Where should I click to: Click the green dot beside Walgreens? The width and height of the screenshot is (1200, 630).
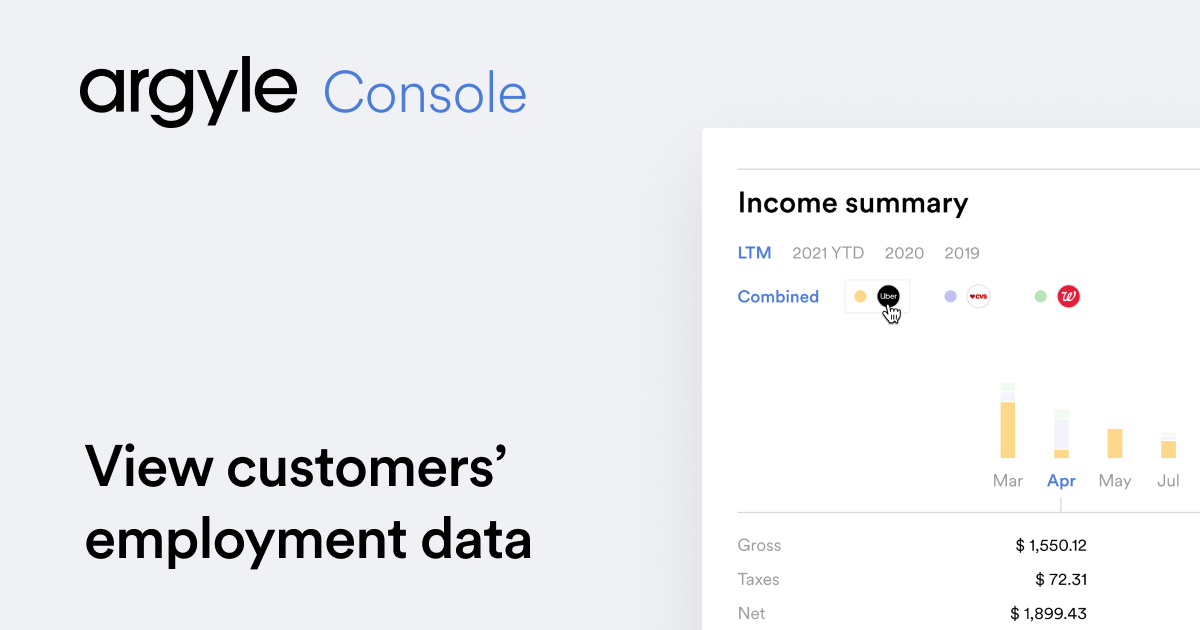click(1040, 296)
